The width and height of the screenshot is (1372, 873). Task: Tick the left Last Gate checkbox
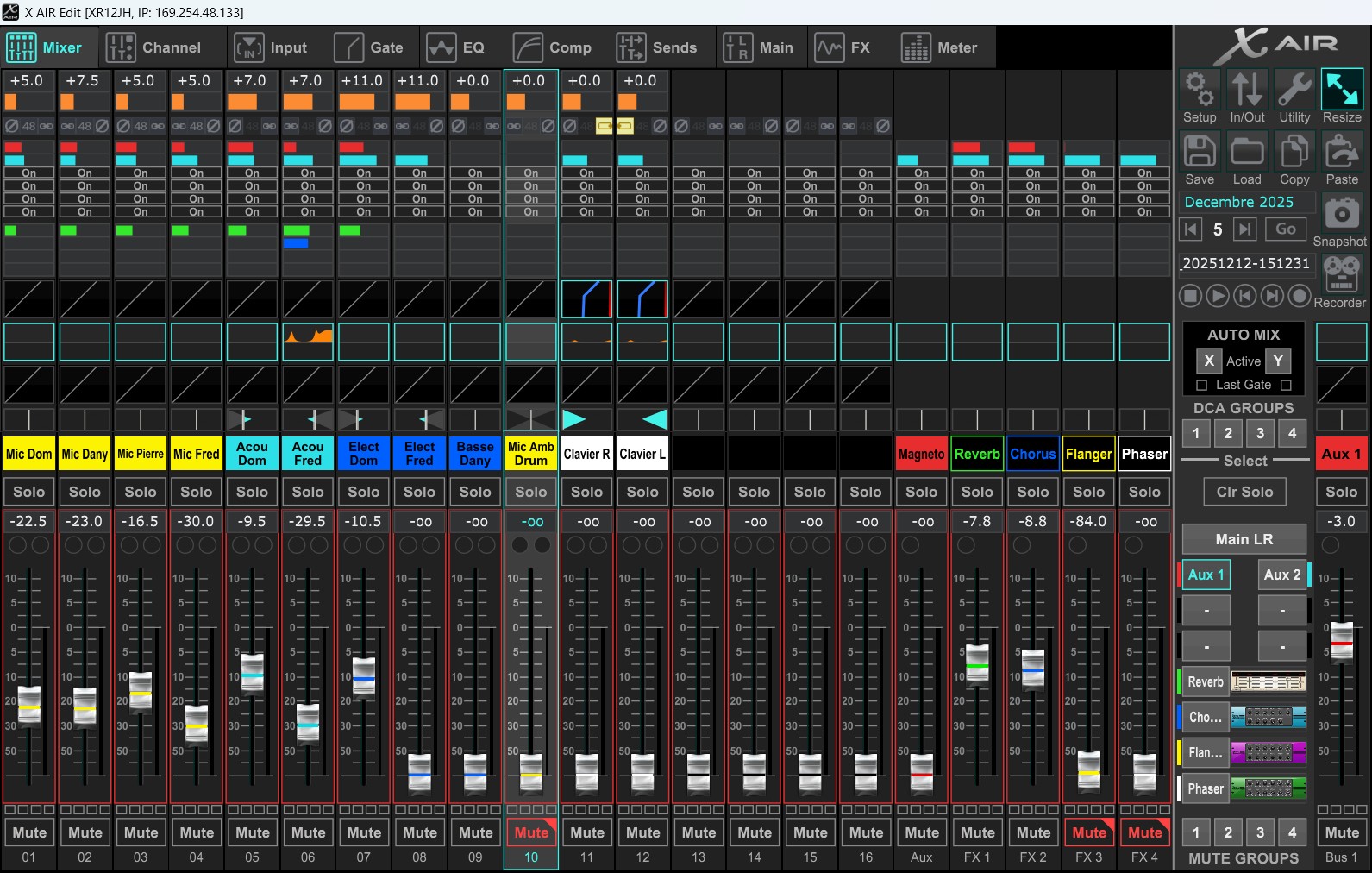pos(1201,385)
